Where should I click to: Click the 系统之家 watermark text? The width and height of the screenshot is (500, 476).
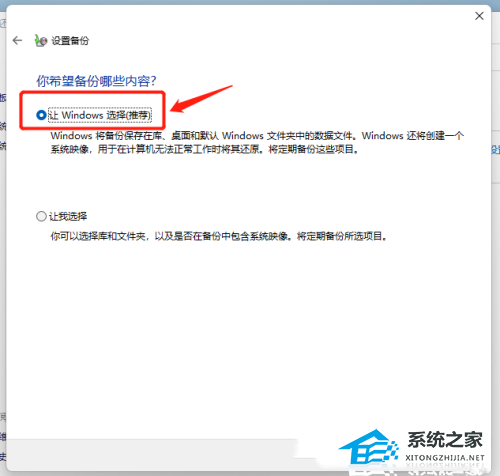coord(445,440)
